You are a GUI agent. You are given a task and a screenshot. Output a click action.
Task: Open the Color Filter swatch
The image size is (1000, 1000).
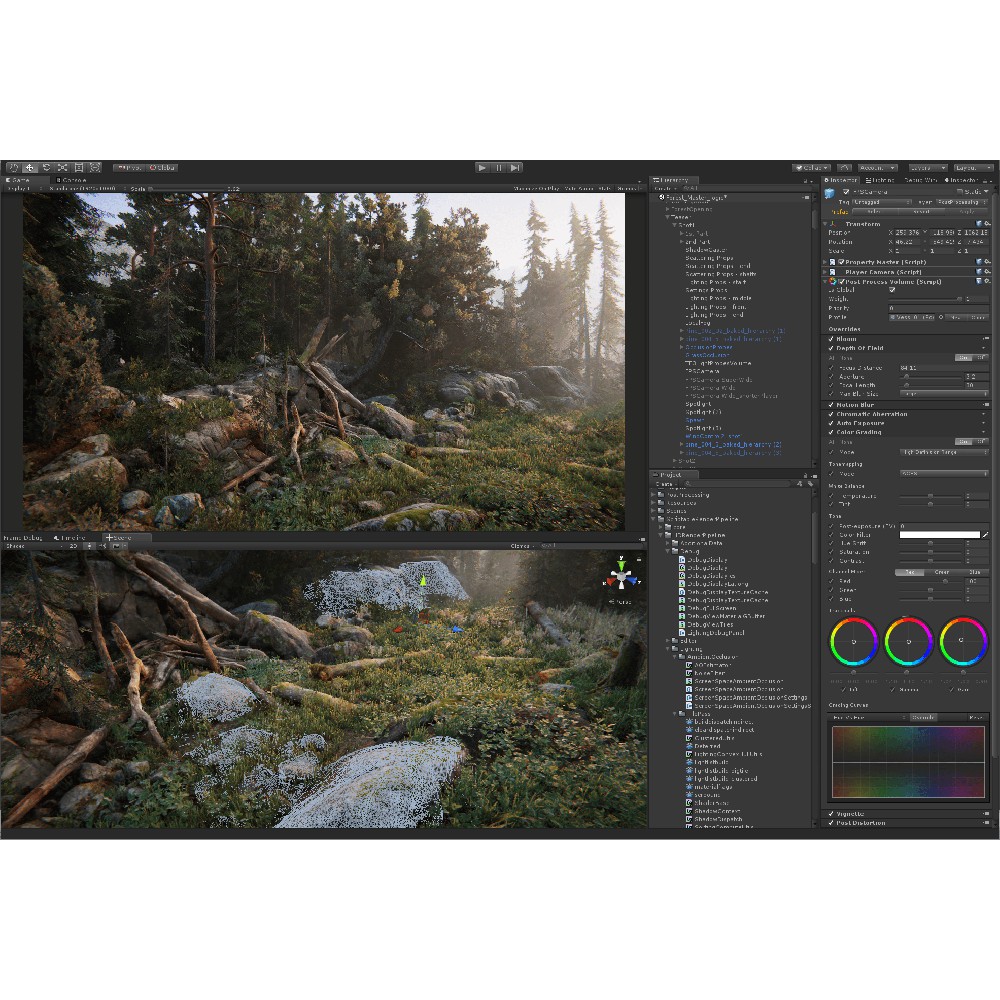(939, 534)
